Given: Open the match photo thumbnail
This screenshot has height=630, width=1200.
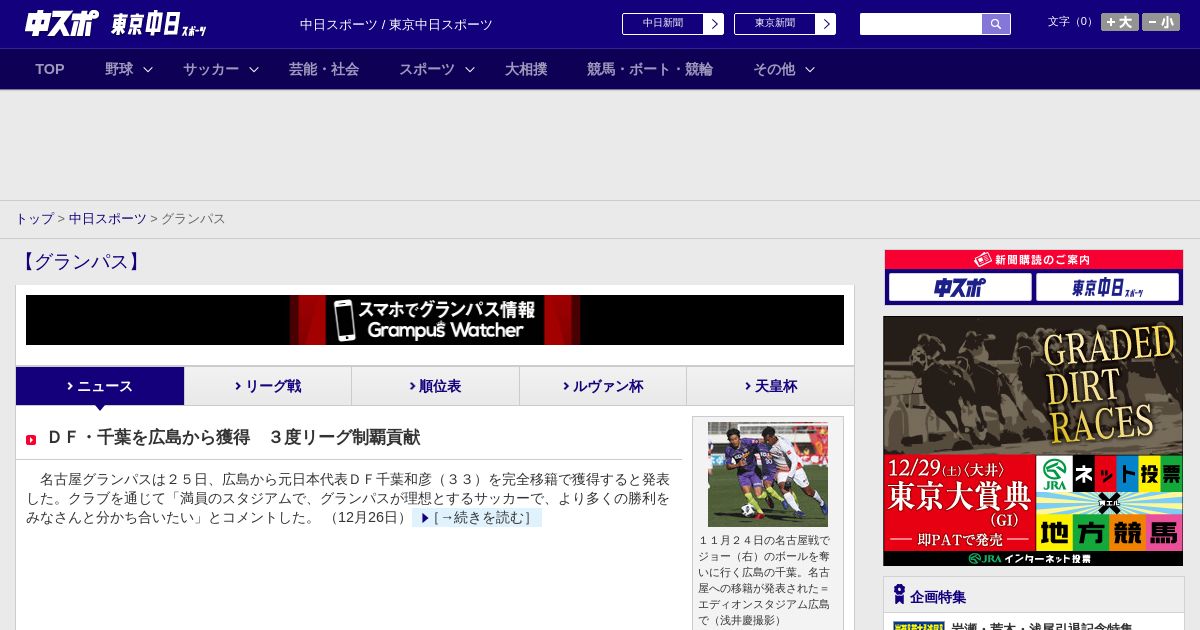Looking at the screenshot, I should 768,474.
